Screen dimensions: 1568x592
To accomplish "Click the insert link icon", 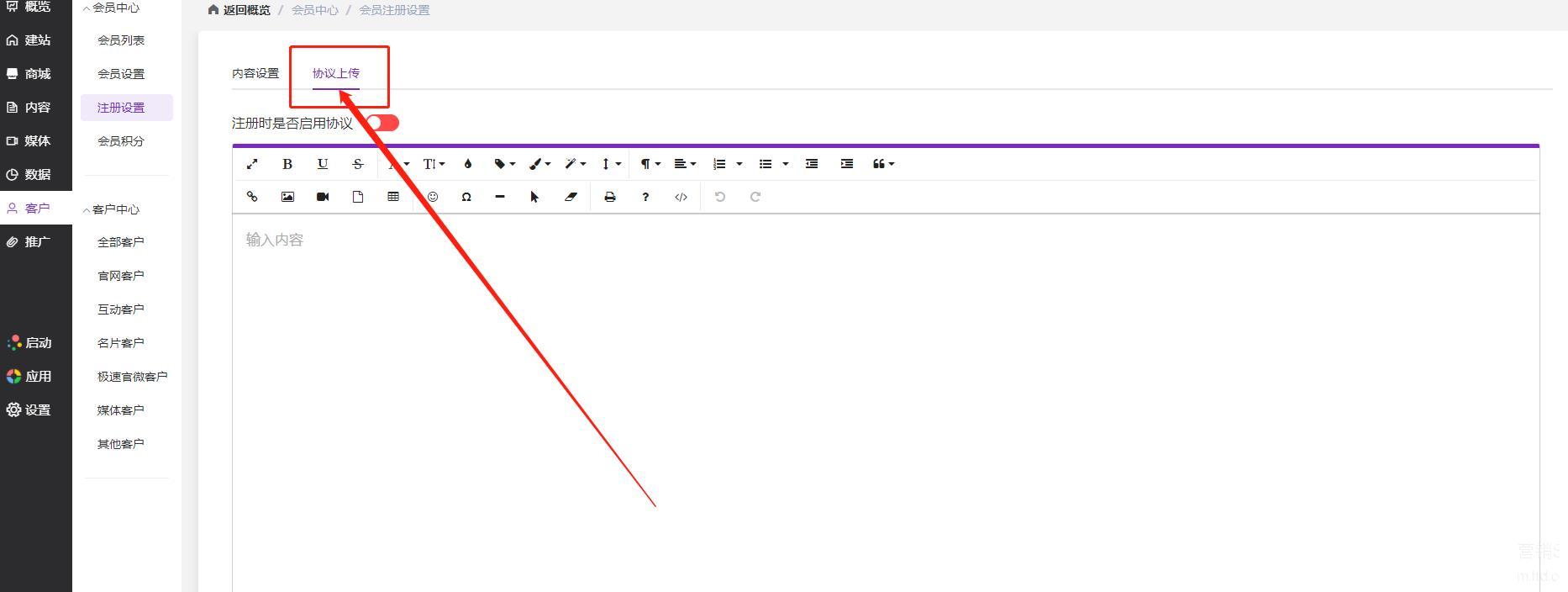I will (x=252, y=197).
